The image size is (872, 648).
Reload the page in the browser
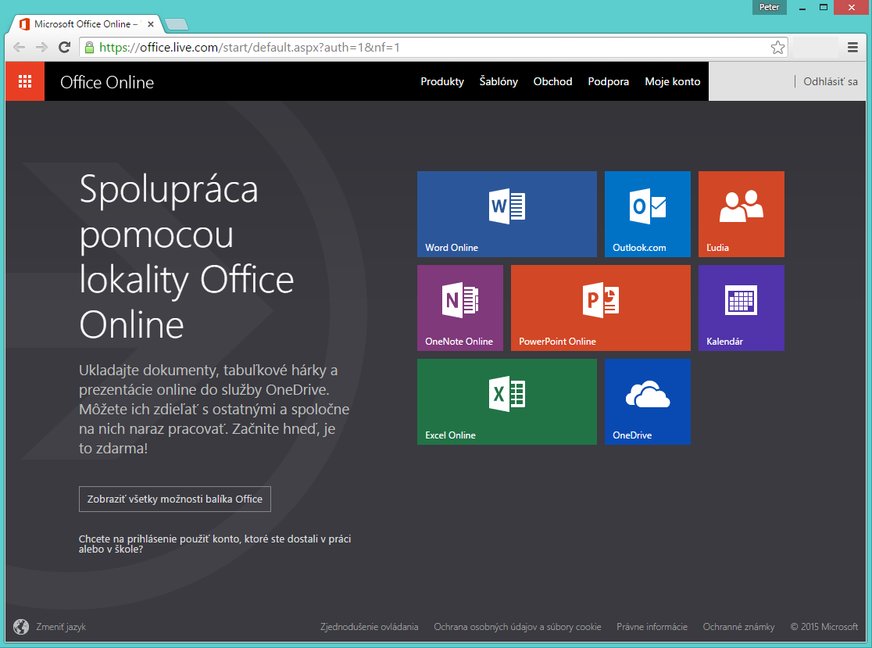[x=65, y=47]
